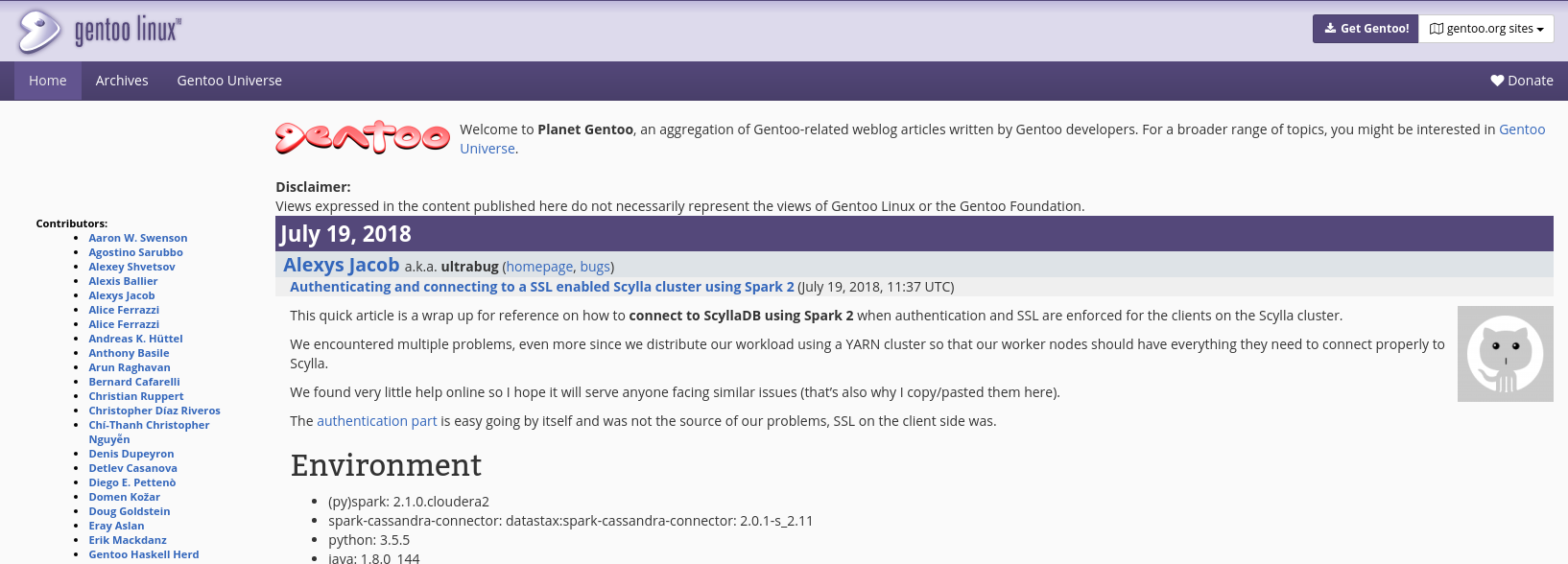Open contributor Diego E. Pettenò
Viewport: 1568px width, 564px height.
pyautogui.click(x=132, y=482)
